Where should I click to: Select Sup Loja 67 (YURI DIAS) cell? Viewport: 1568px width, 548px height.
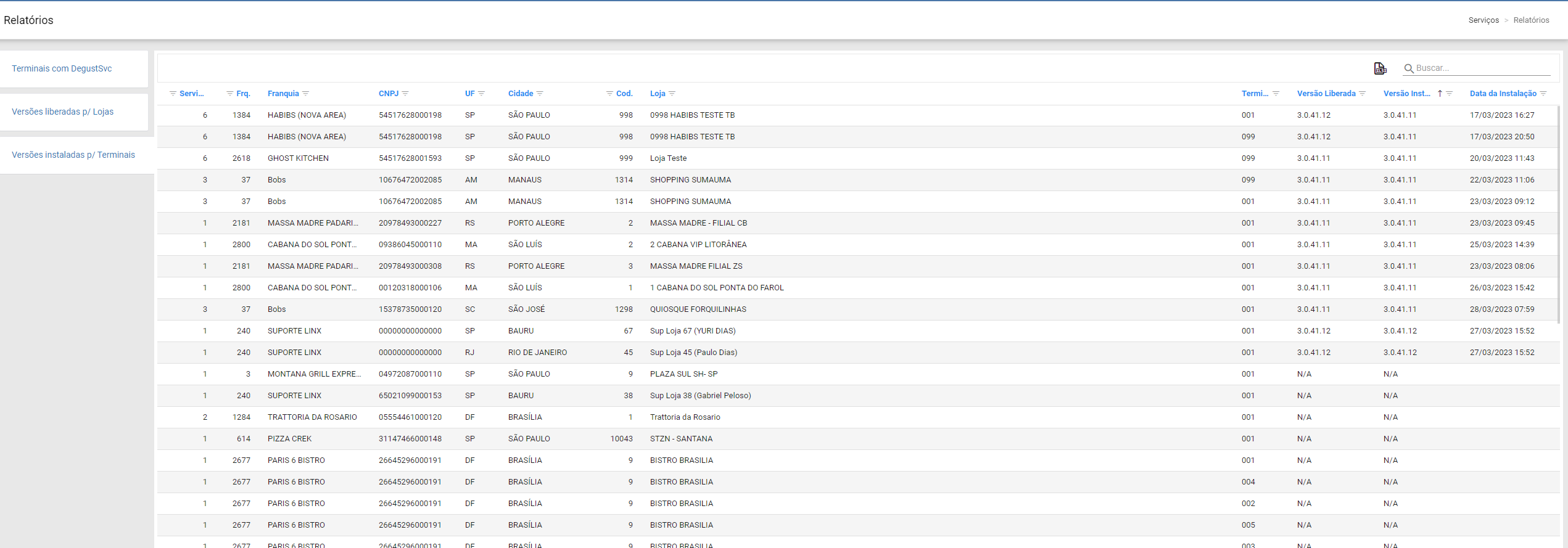click(693, 331)
